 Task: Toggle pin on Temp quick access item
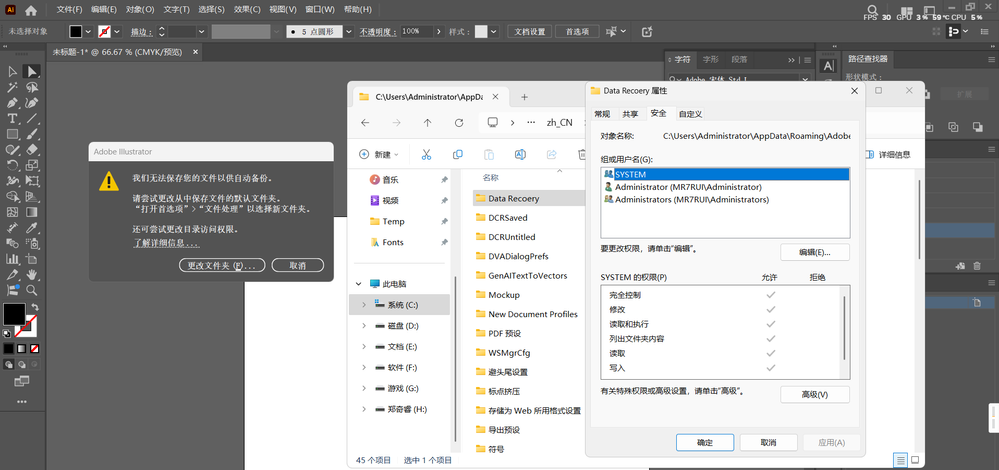pos(444,222)
